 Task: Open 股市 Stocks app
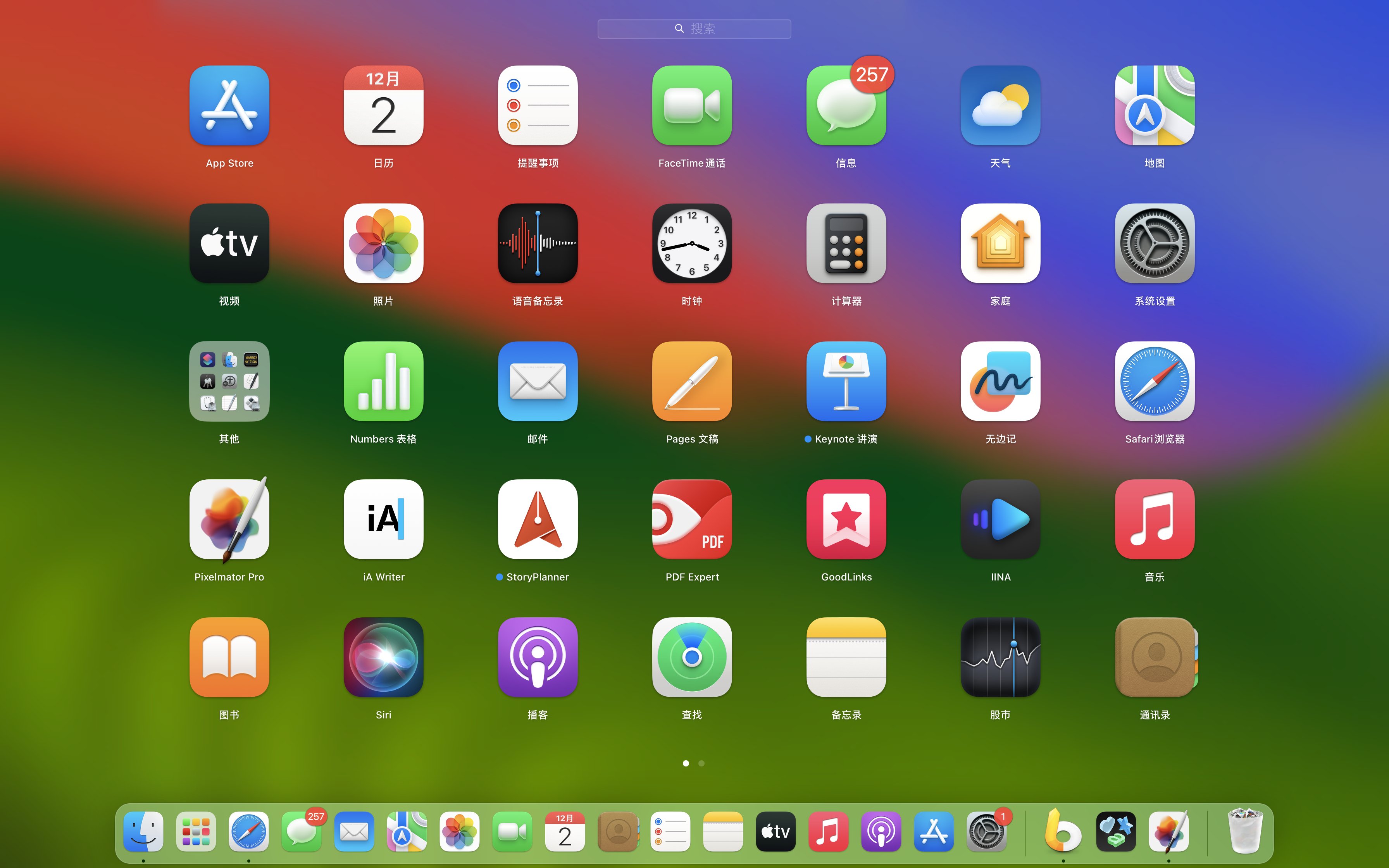click(1000, 657)
